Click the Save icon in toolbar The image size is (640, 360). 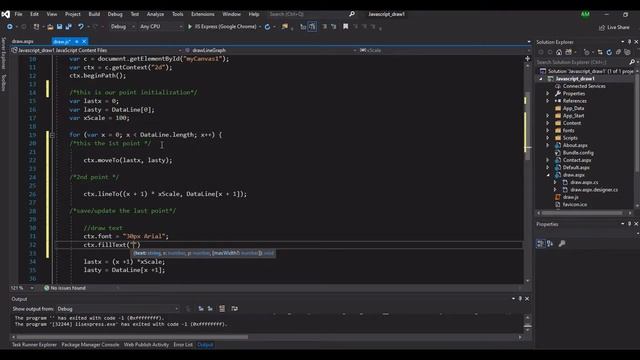(x=60, y=27)
